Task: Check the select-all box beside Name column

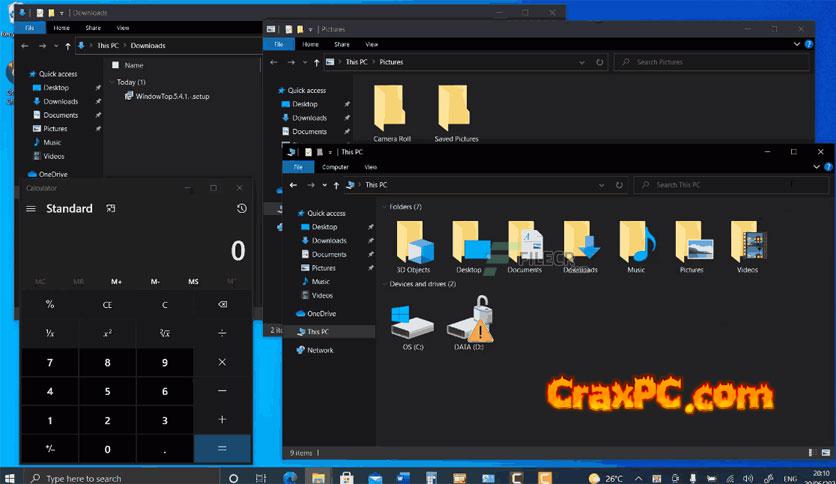Action: [x=115, y=65]
